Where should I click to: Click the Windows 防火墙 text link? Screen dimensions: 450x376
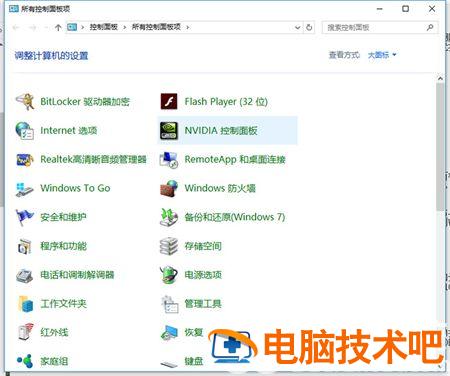click(220, 188)
